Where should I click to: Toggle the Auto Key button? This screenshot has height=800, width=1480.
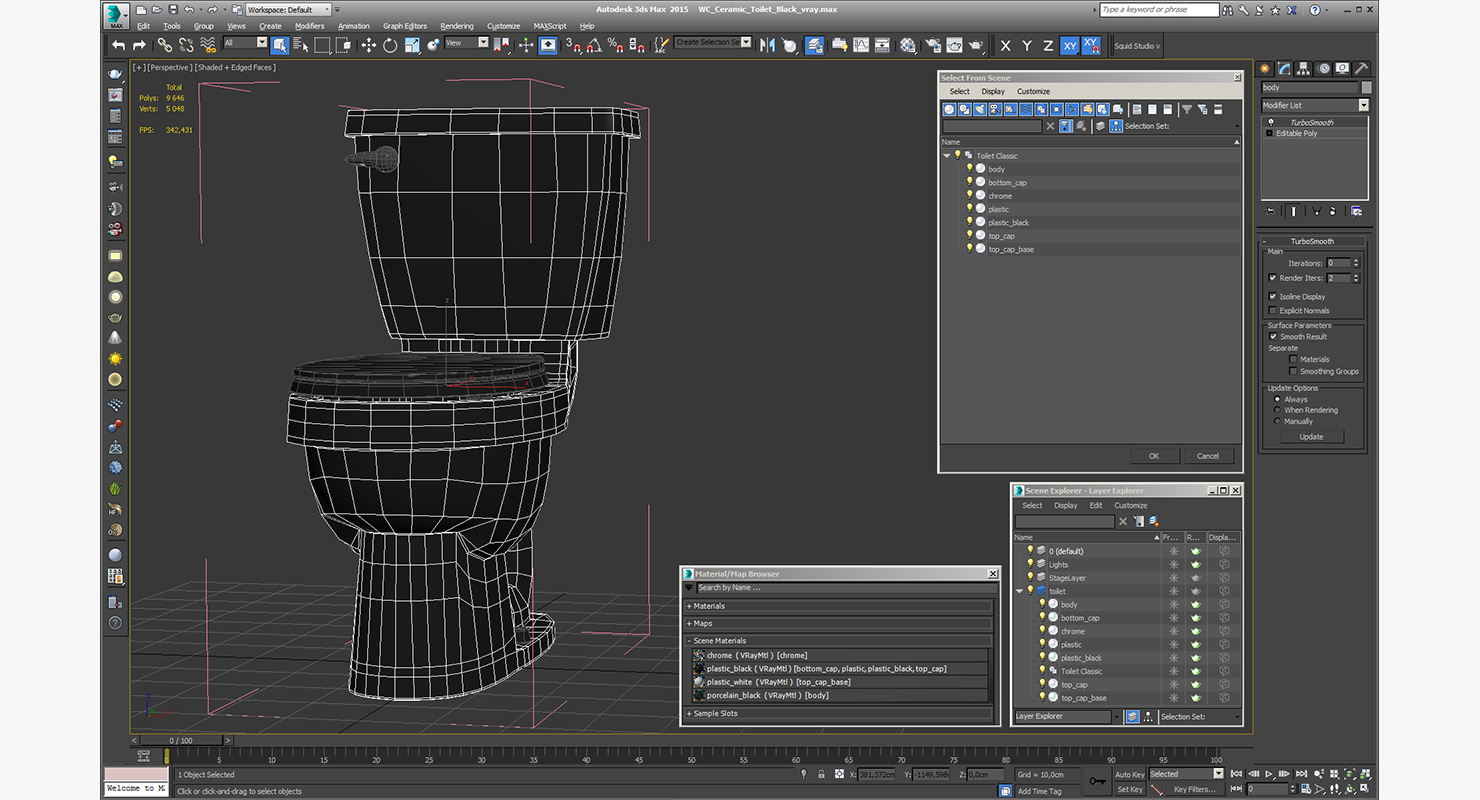point(1129,775)
